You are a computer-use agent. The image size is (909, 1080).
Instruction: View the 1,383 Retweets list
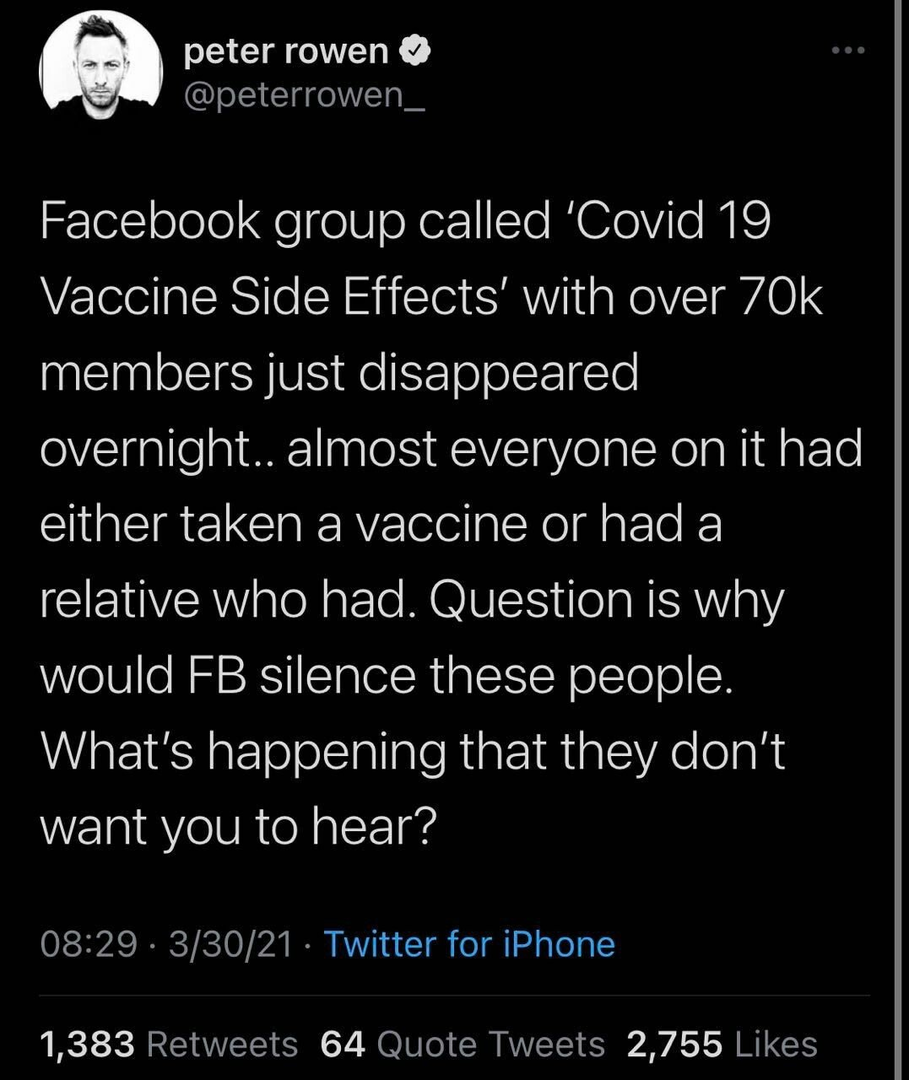[x=168, y=1044]
